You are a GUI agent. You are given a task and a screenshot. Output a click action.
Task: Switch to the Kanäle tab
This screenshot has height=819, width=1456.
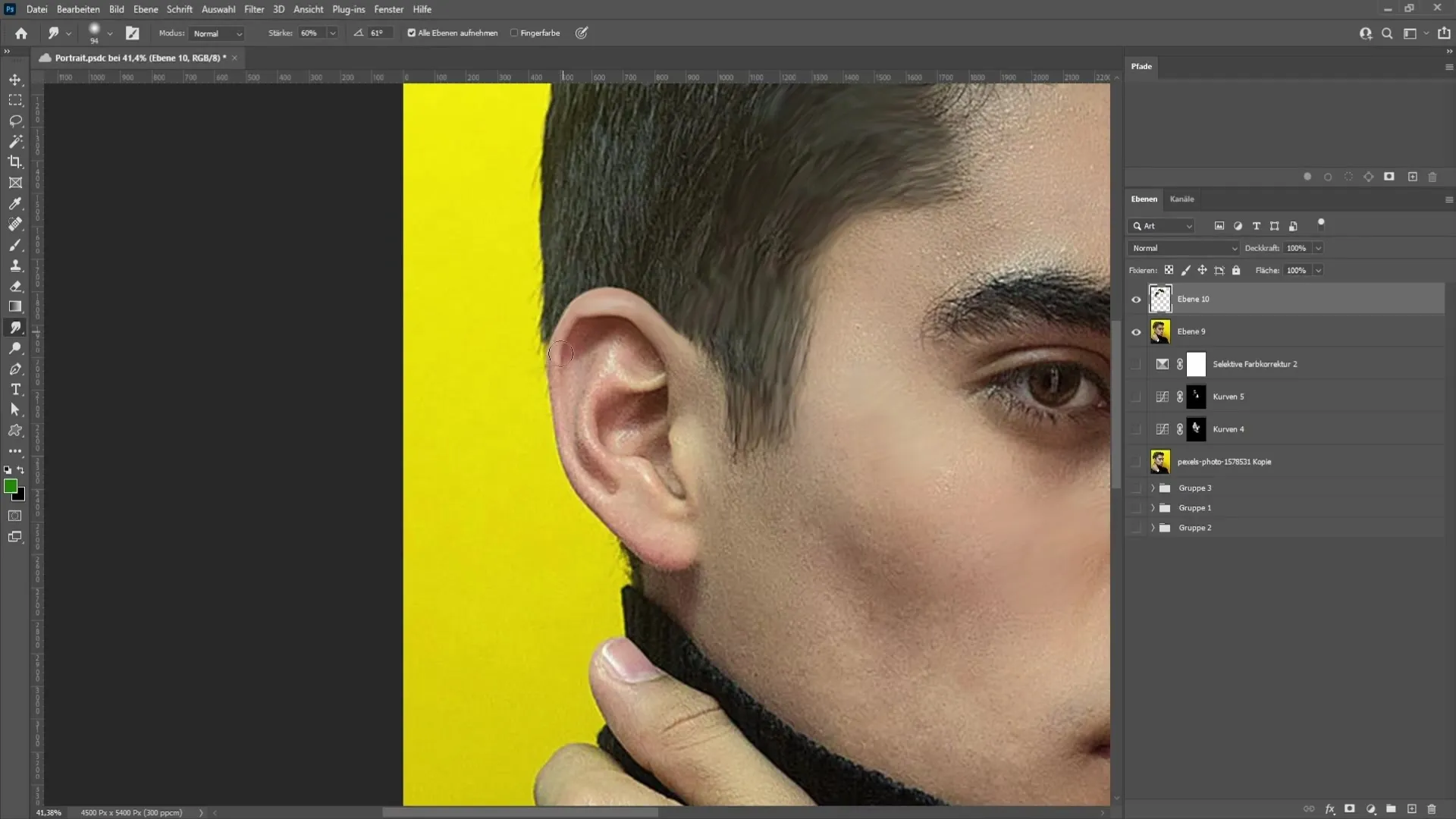[1183, 198]
